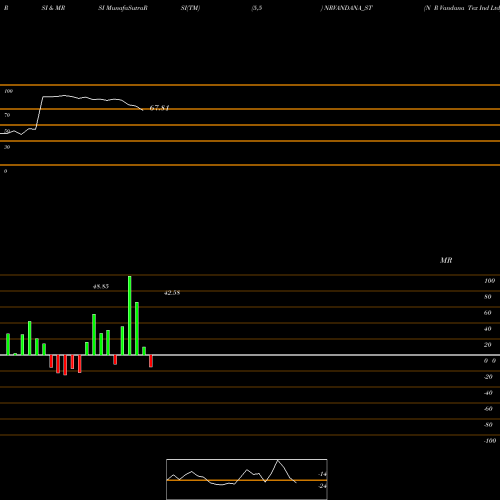Click the MR axis label -100
The height and width of the screenshot is (500, 500).
point(490,441)
